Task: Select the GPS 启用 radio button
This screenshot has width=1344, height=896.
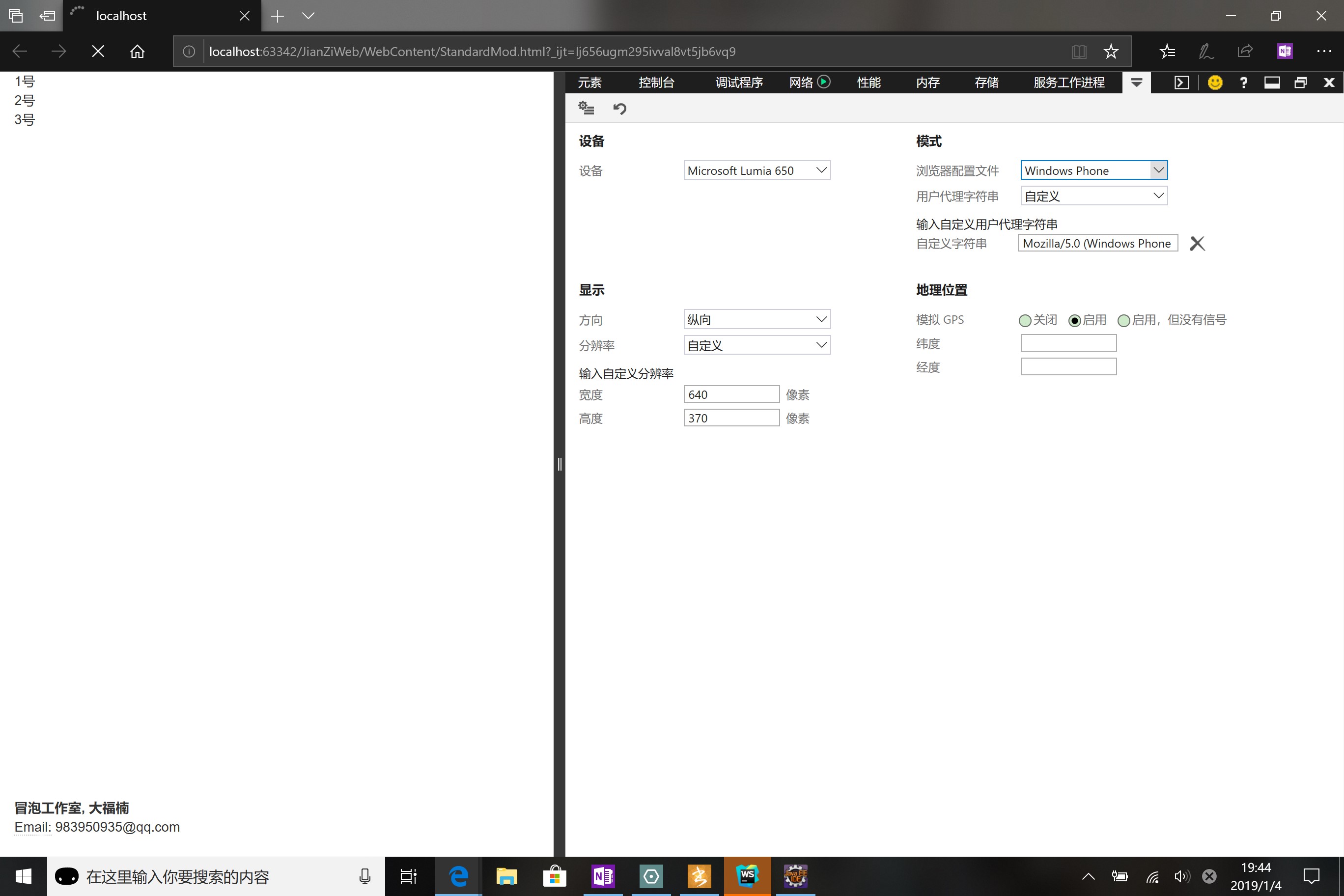Action: [1074, 321]
